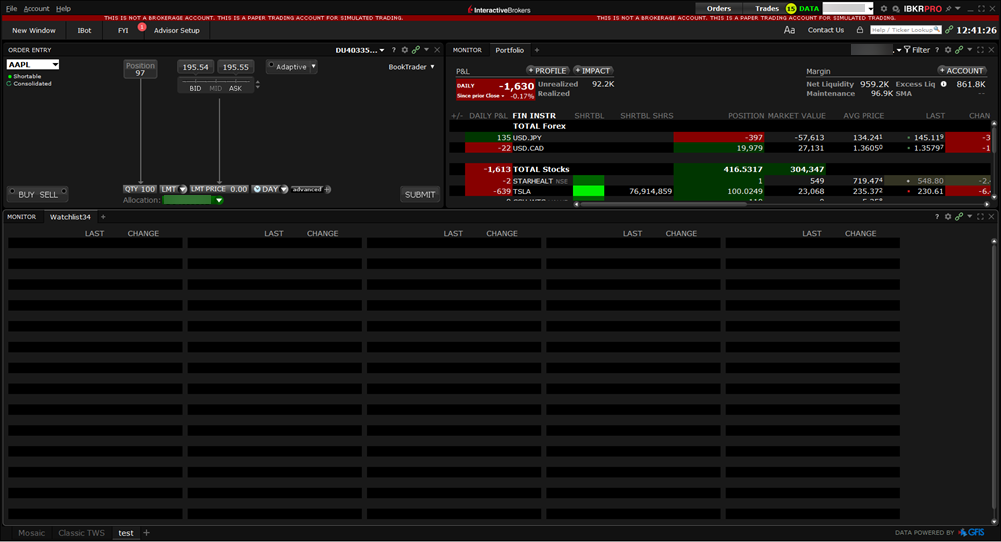Click the price step up/down arrows

coord(257,84)
